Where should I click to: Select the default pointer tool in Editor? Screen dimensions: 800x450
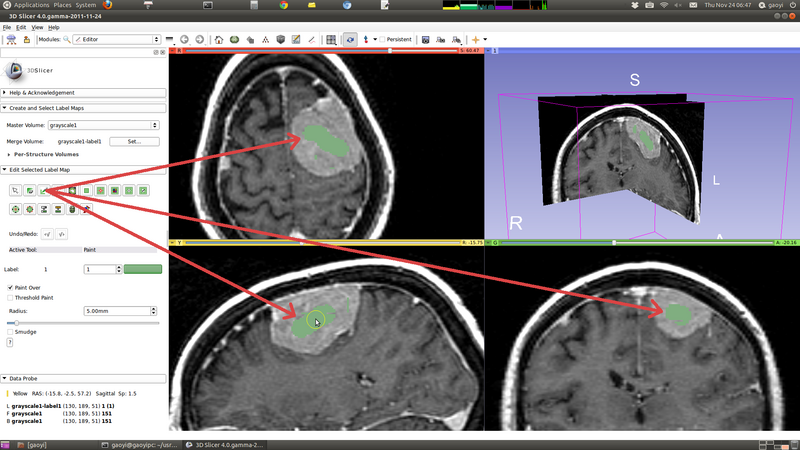click(x=15, y=190)
